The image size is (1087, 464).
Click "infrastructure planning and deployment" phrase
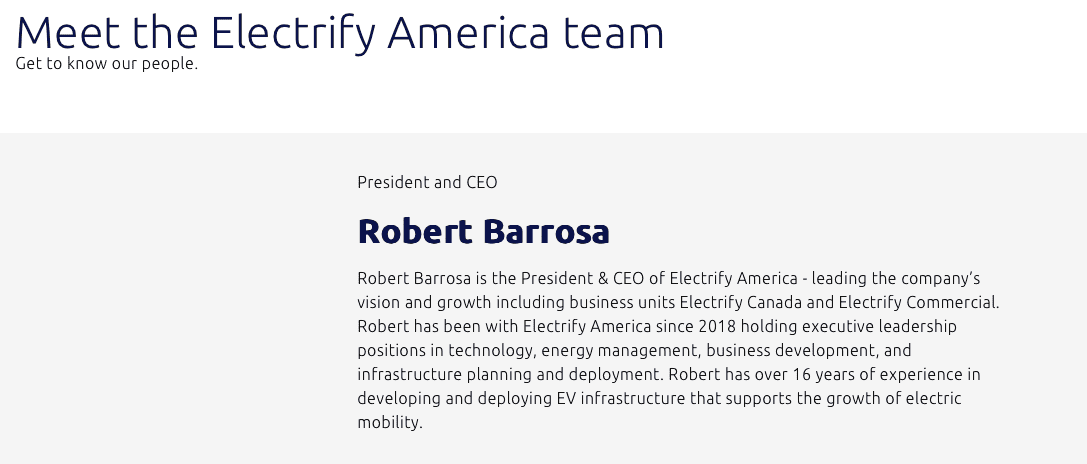point(510,375)
